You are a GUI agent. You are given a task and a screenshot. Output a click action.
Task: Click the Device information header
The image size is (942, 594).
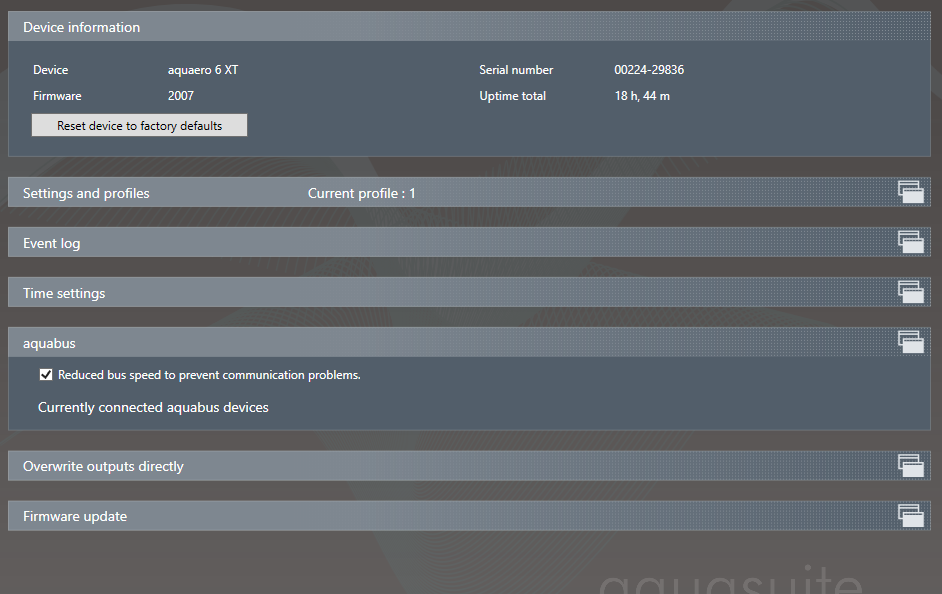click(469, 26)
